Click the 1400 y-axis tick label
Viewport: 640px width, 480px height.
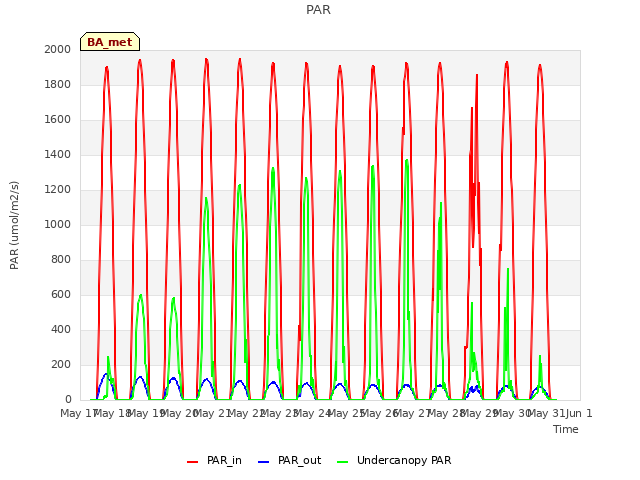coord(58,154)
